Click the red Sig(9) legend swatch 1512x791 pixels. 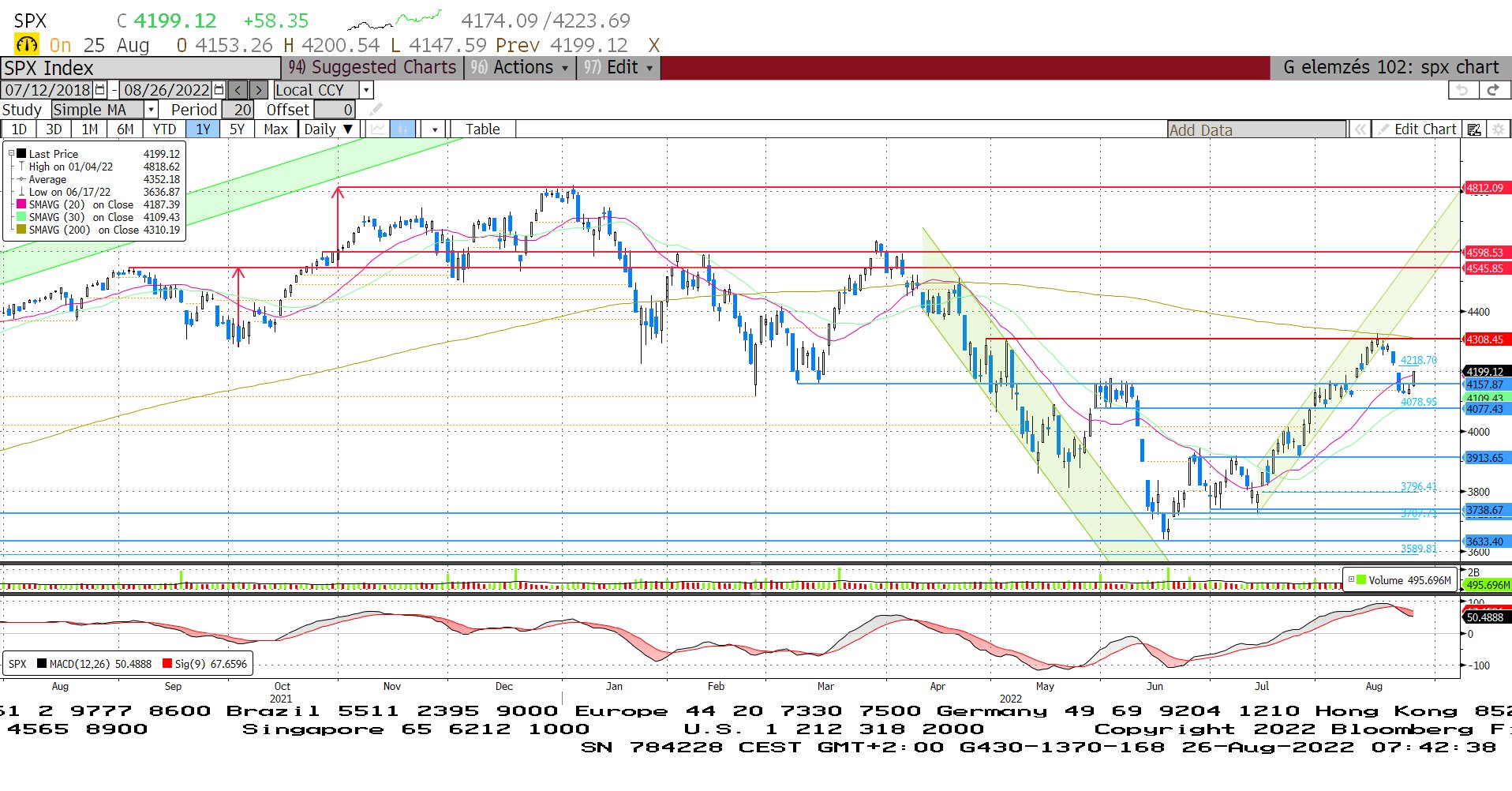167,664
